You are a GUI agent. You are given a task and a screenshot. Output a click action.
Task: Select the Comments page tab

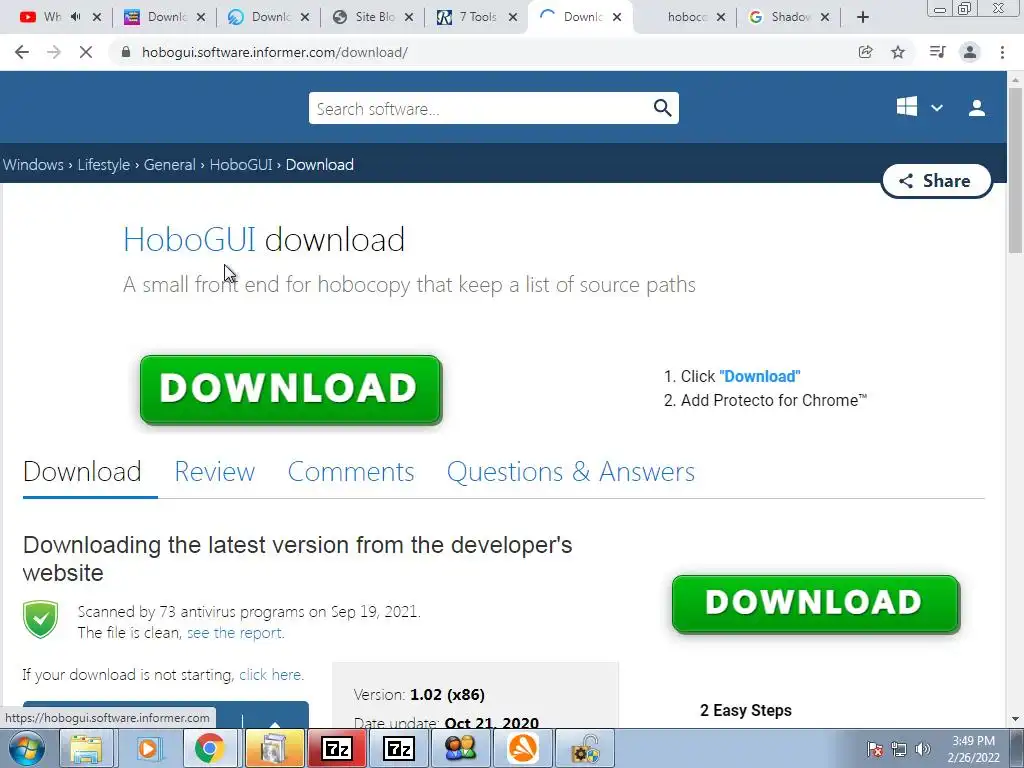pyautogui.click(x=351, y=472)
